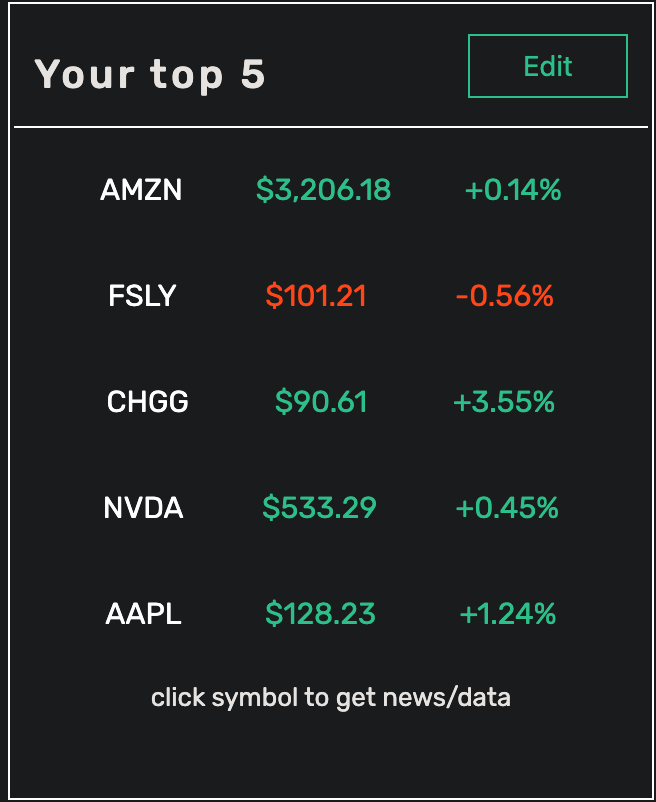Screen dimensions: 656x802
Task: Click the Edit button to modify watchlist
Action: [x=547, y=65]
